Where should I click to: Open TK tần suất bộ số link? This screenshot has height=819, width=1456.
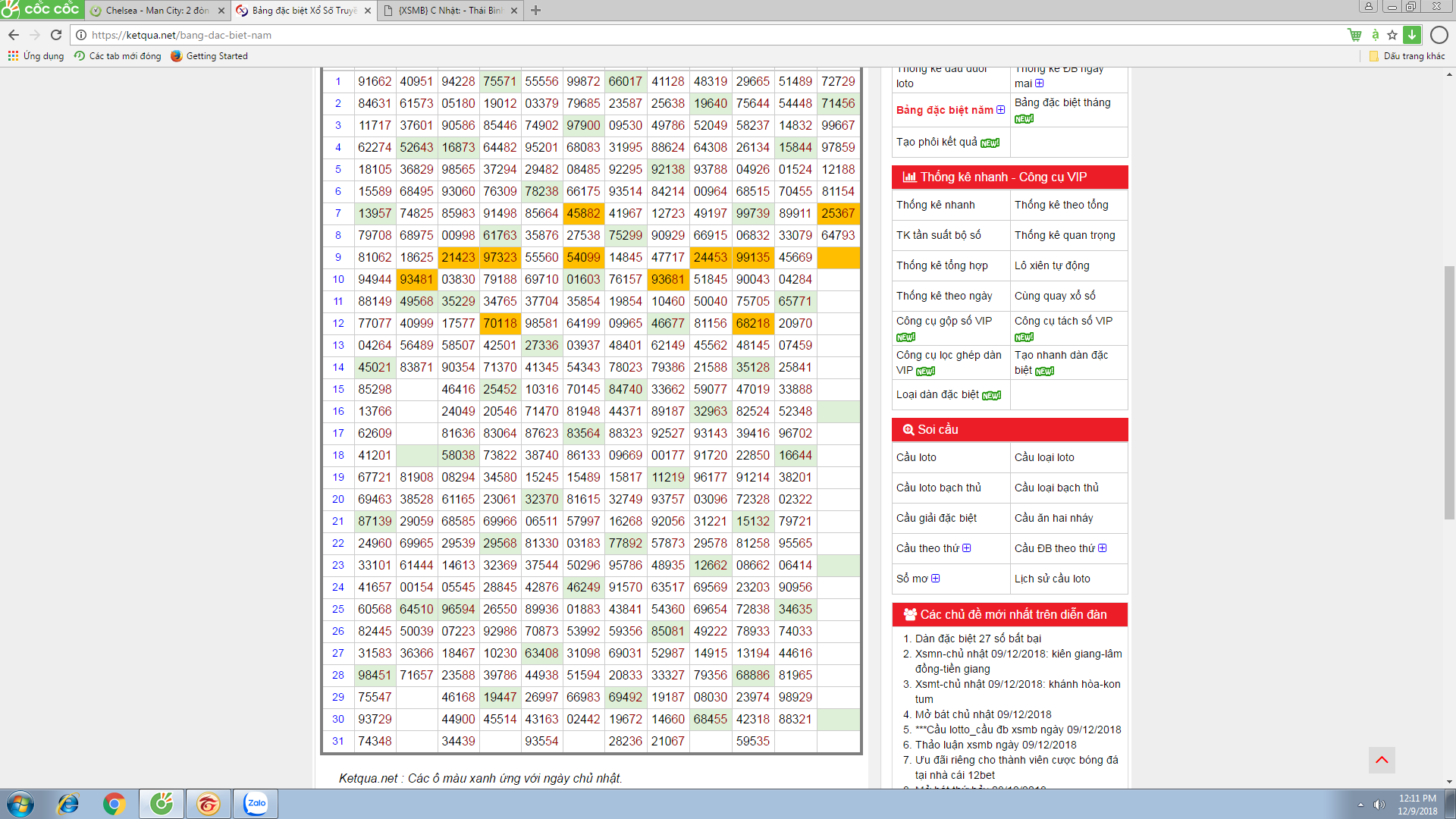pyautogui.click(x=939, y=235)
